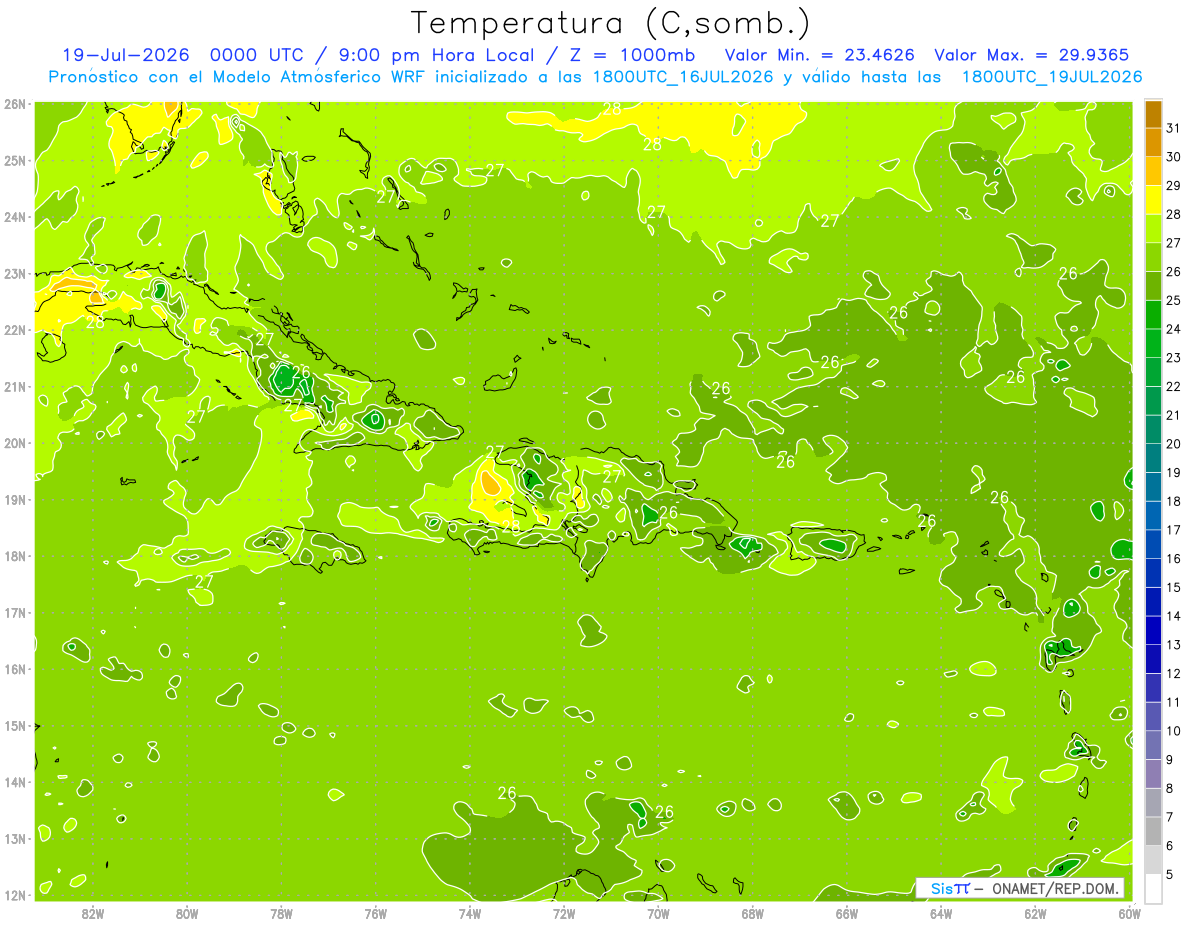Screen dimensions: 1200x927
Task: Click legend scale value 29
Action: pos(1173,186)
